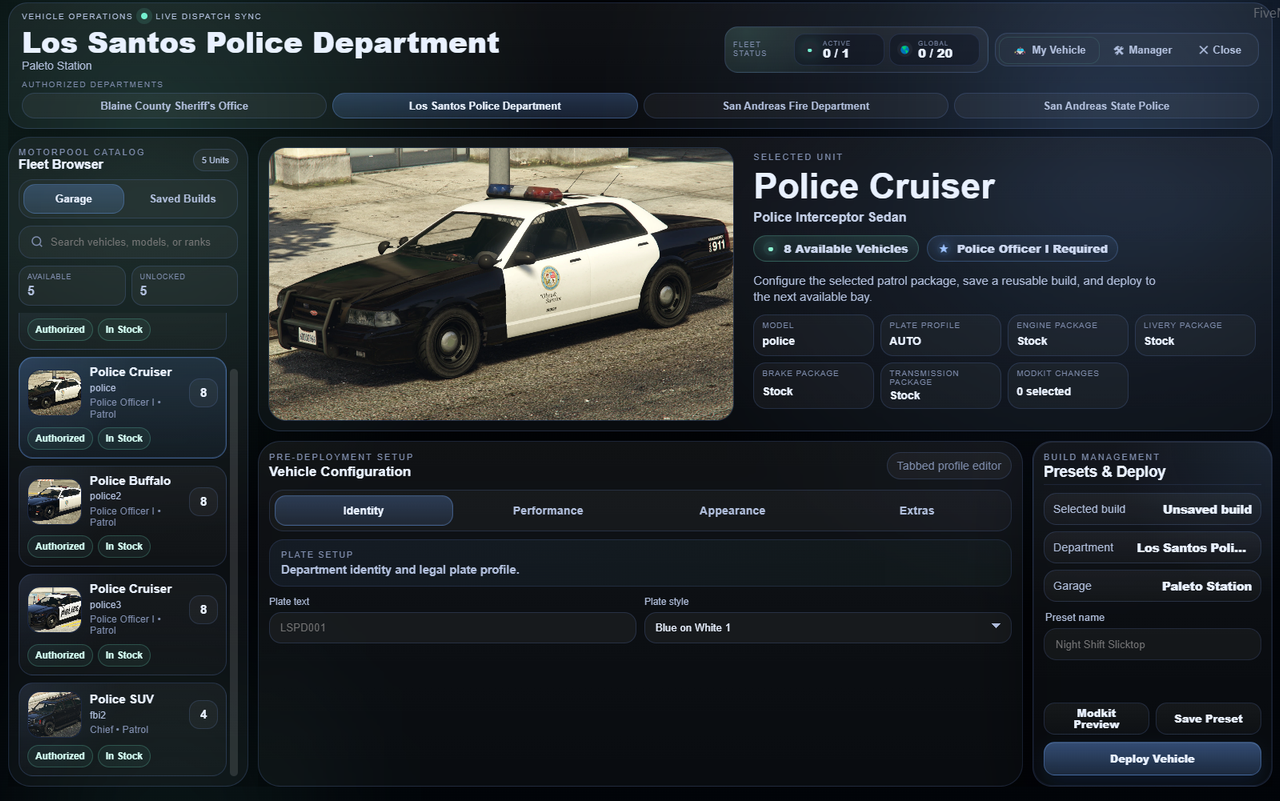Click the 5 Units badge
Image resolution: width=1280 pixels, height=801 pixels.
click(215, 160)
